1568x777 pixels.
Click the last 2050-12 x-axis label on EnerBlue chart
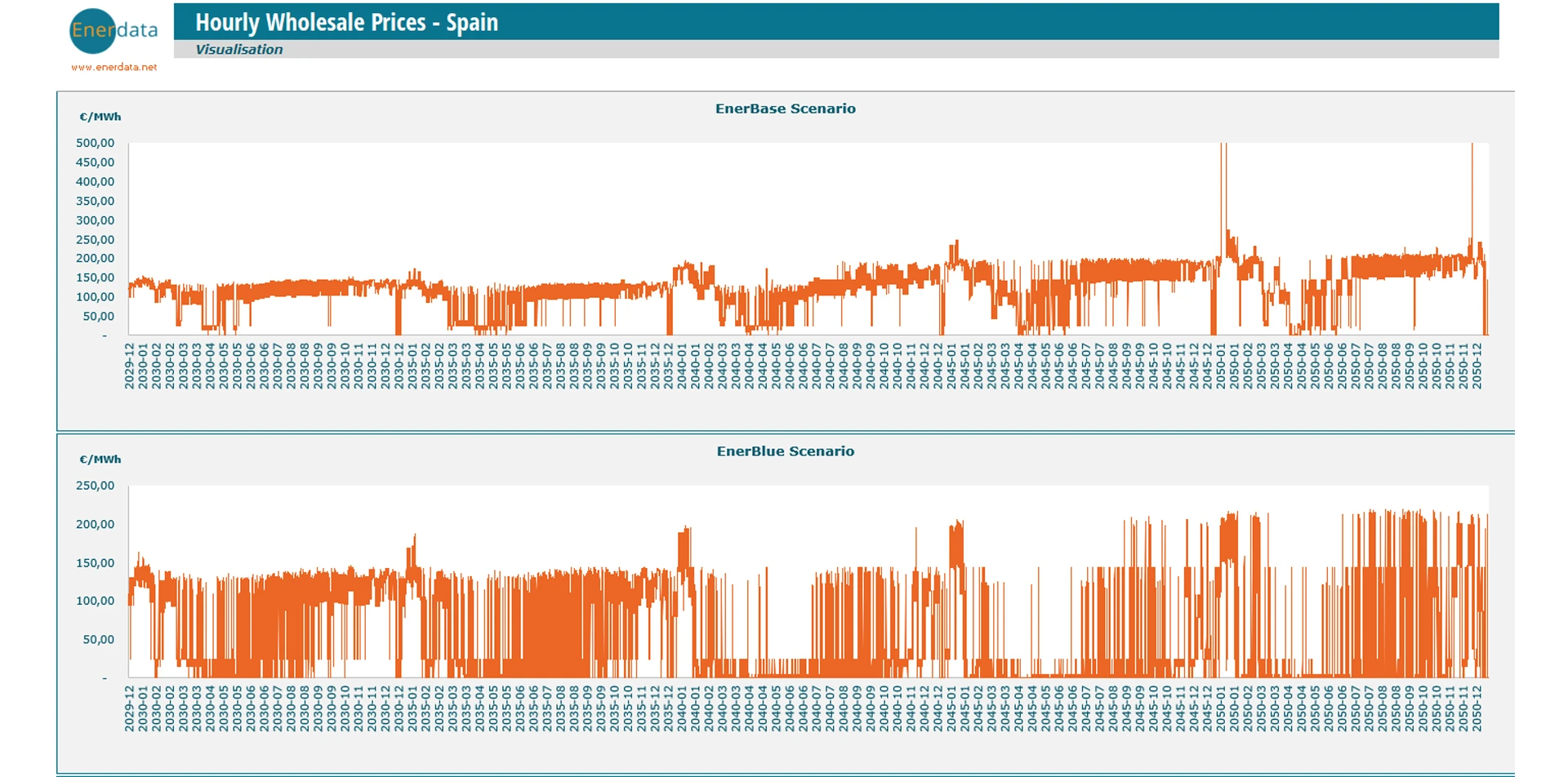[1477, 708]
